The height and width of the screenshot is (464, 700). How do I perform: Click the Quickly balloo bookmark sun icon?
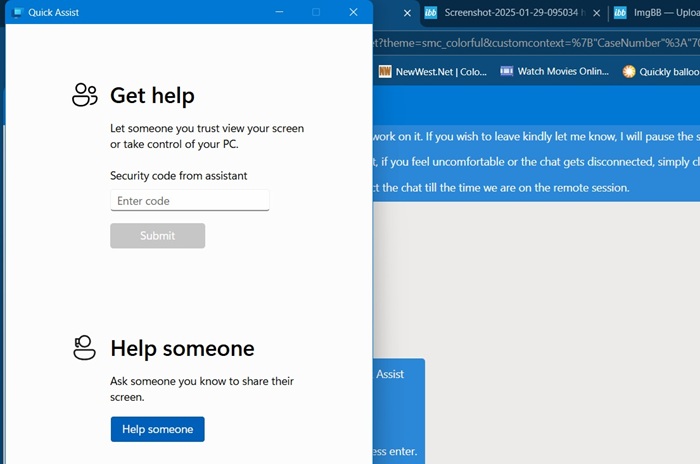click(629, 71)
